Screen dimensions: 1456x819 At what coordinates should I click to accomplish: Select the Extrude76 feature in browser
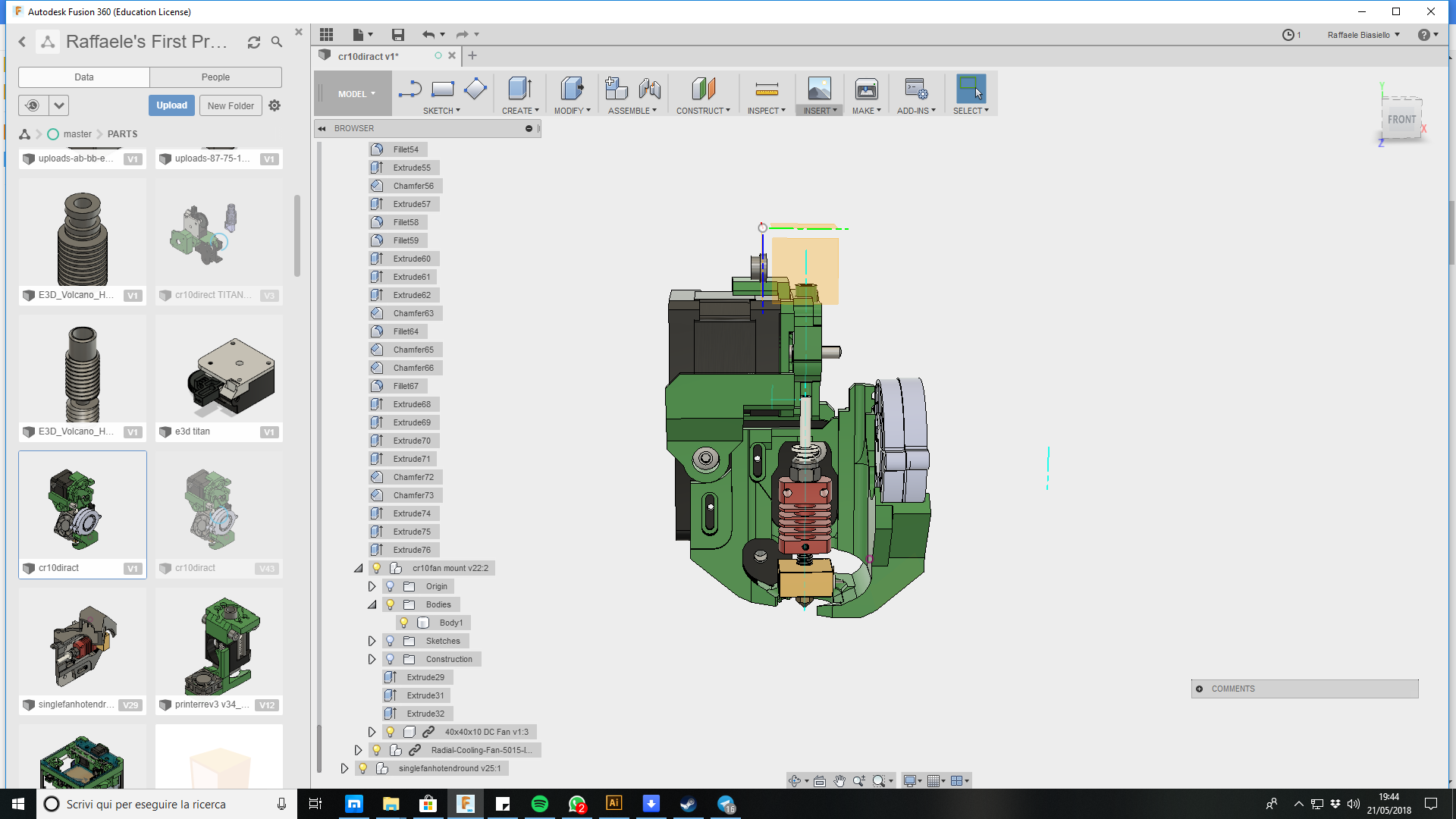coord(404,550)
